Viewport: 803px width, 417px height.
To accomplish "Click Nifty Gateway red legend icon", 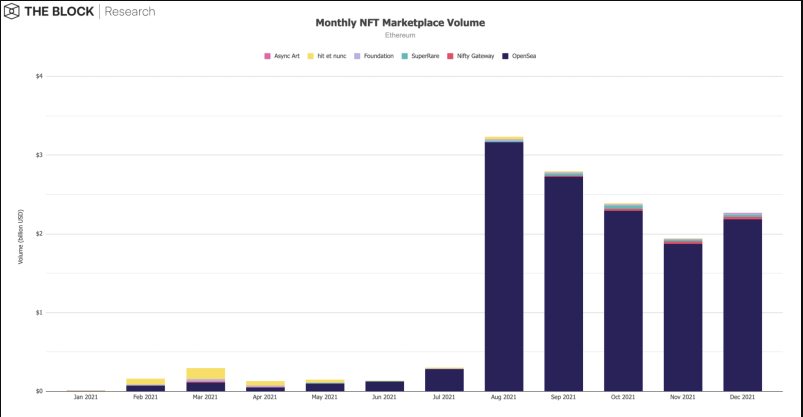I will [450, 56].
